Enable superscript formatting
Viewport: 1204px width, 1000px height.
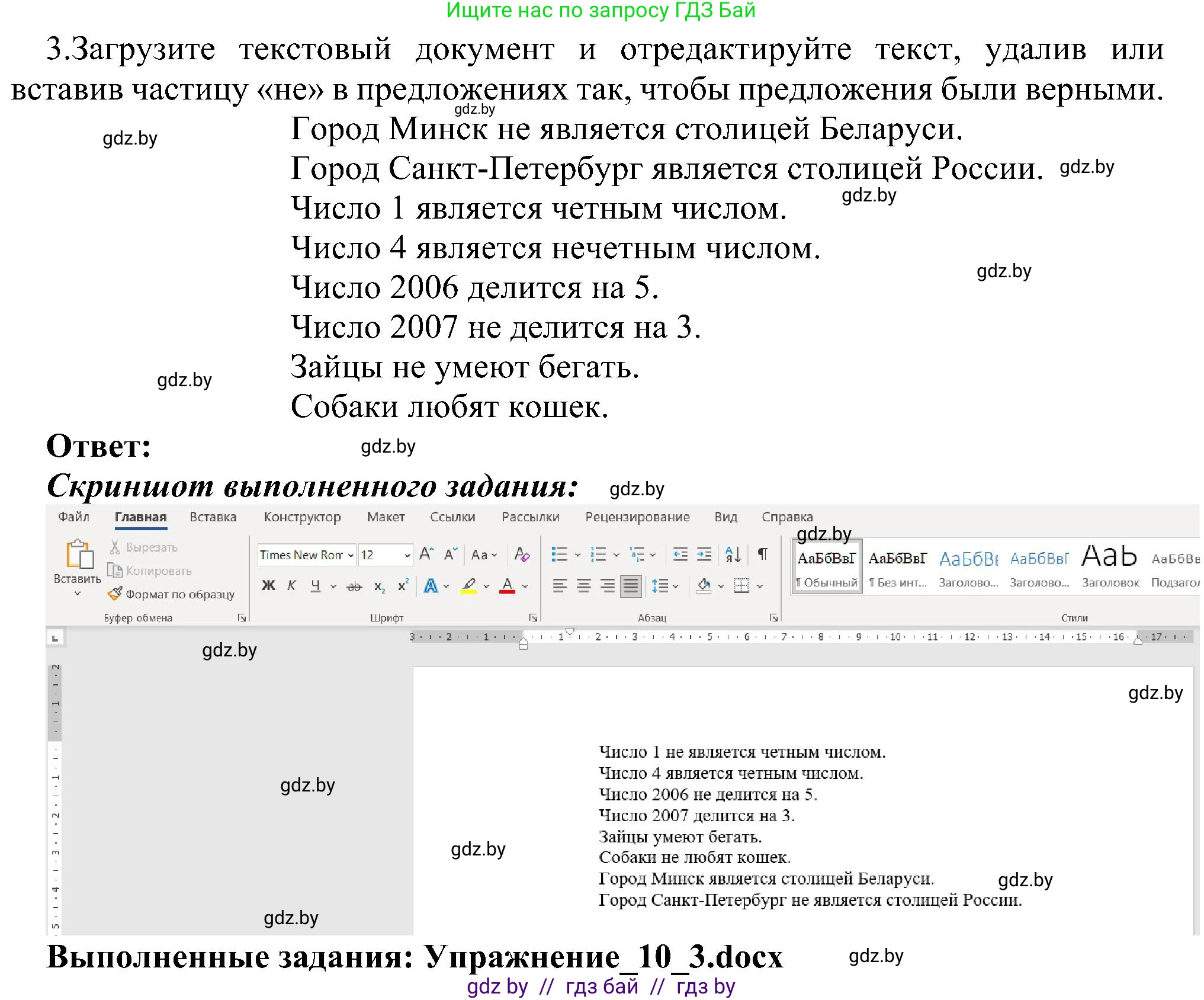point(403,585)
